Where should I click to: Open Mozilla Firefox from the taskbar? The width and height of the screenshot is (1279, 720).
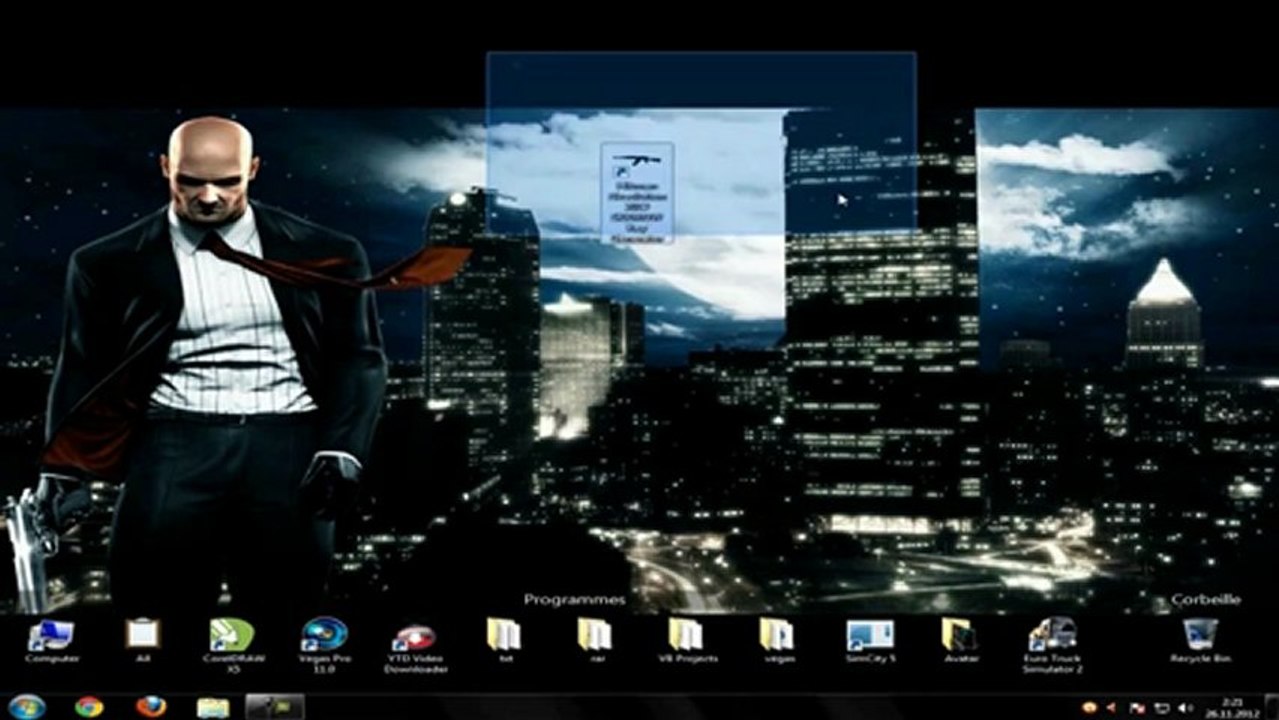(151, 706)
